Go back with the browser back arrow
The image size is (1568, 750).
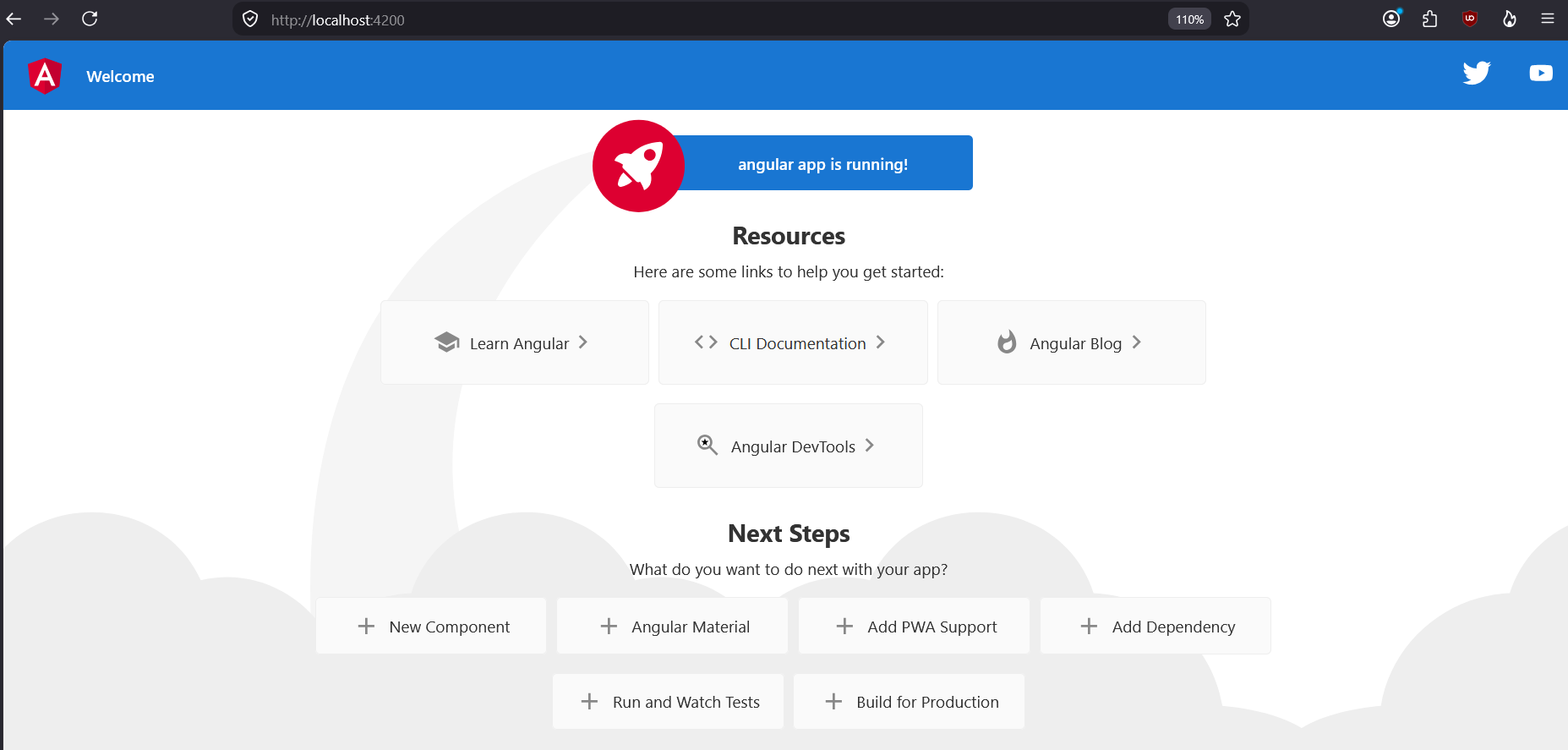14,19
